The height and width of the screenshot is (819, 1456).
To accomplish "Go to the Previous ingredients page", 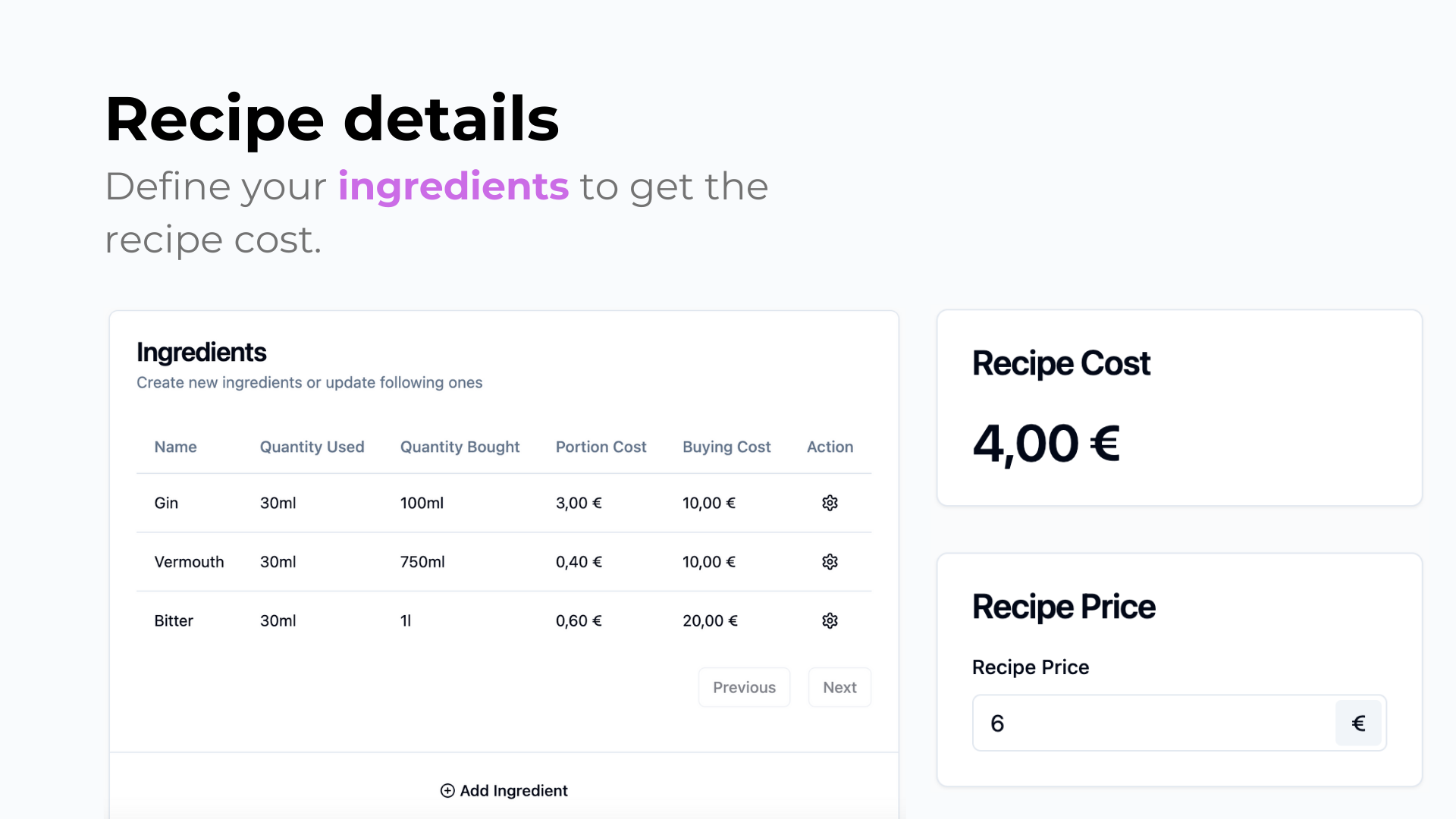I will click(x=744, y=687).
